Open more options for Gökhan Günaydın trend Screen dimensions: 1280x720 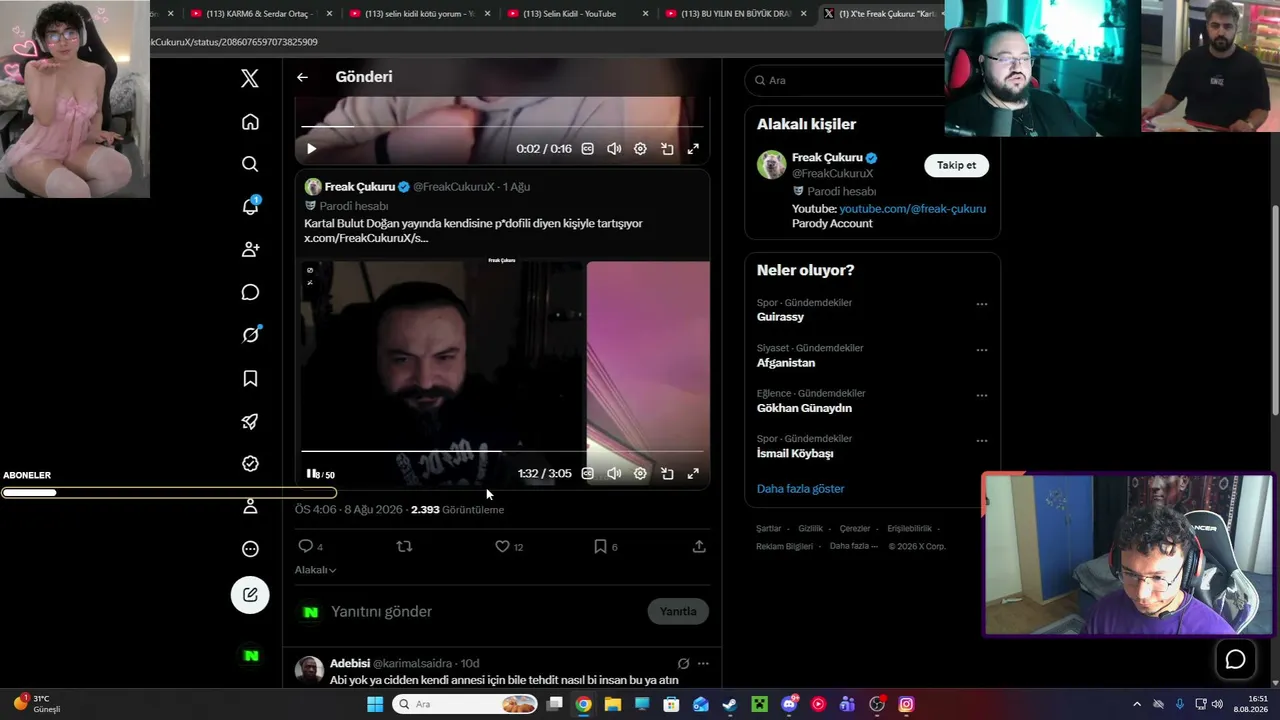982,395
